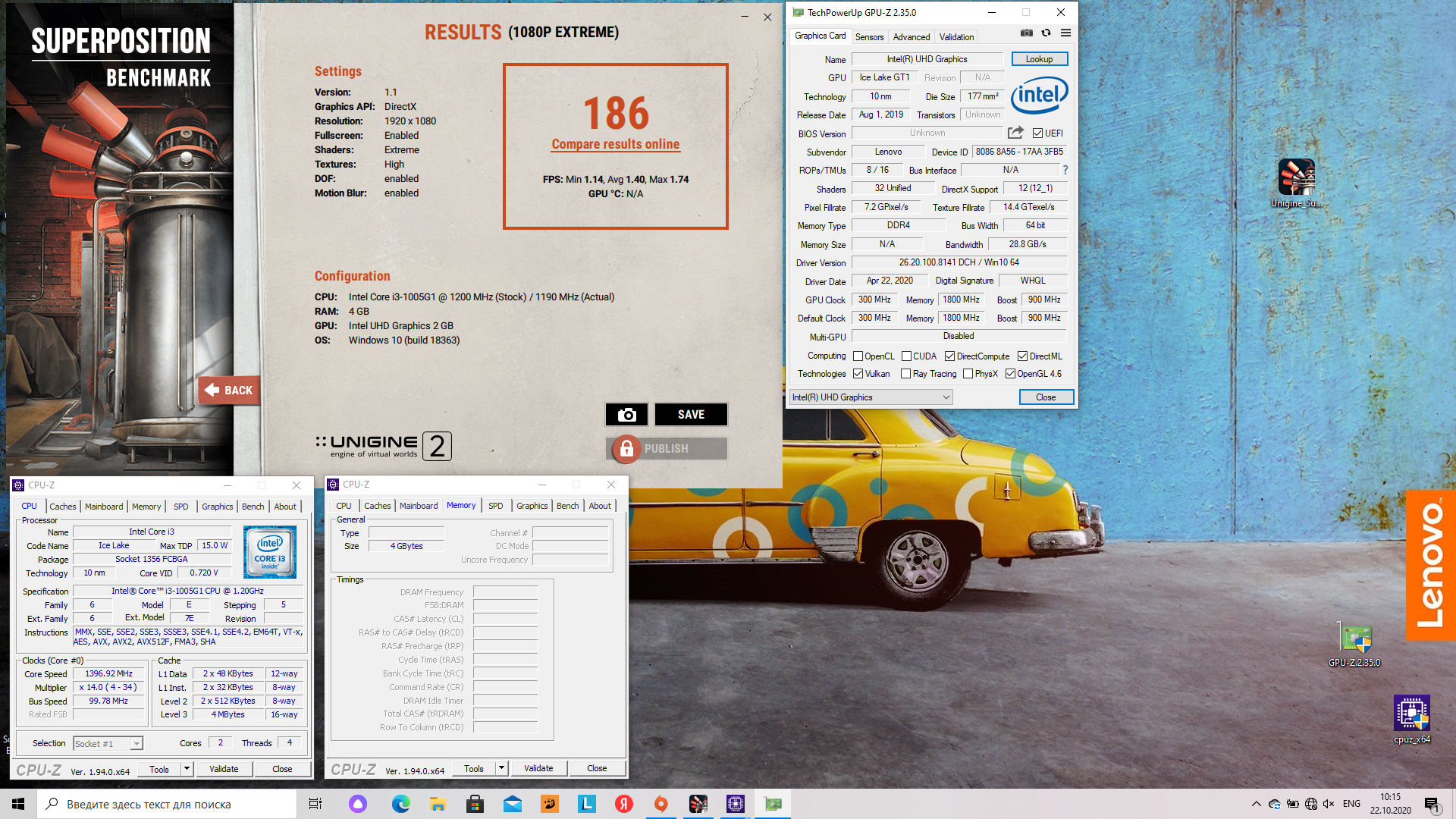The image size is (1456, 819).
Task: Switch to Superposition Benchmark on the taskbar
Action: pyautogui.click(x=698, y=804)
